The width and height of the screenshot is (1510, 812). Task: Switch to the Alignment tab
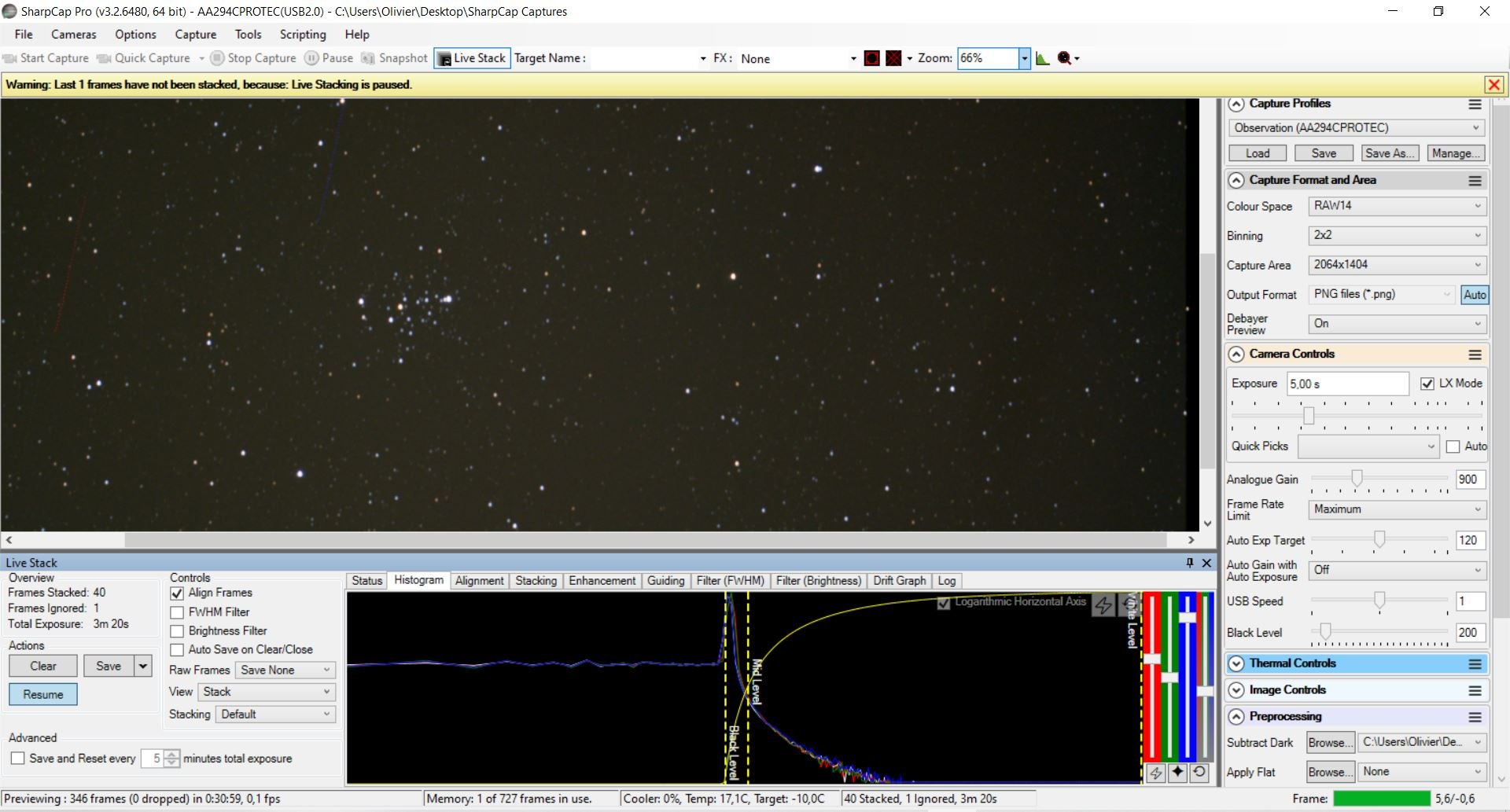pyautogui.click(x=479, y=581)
